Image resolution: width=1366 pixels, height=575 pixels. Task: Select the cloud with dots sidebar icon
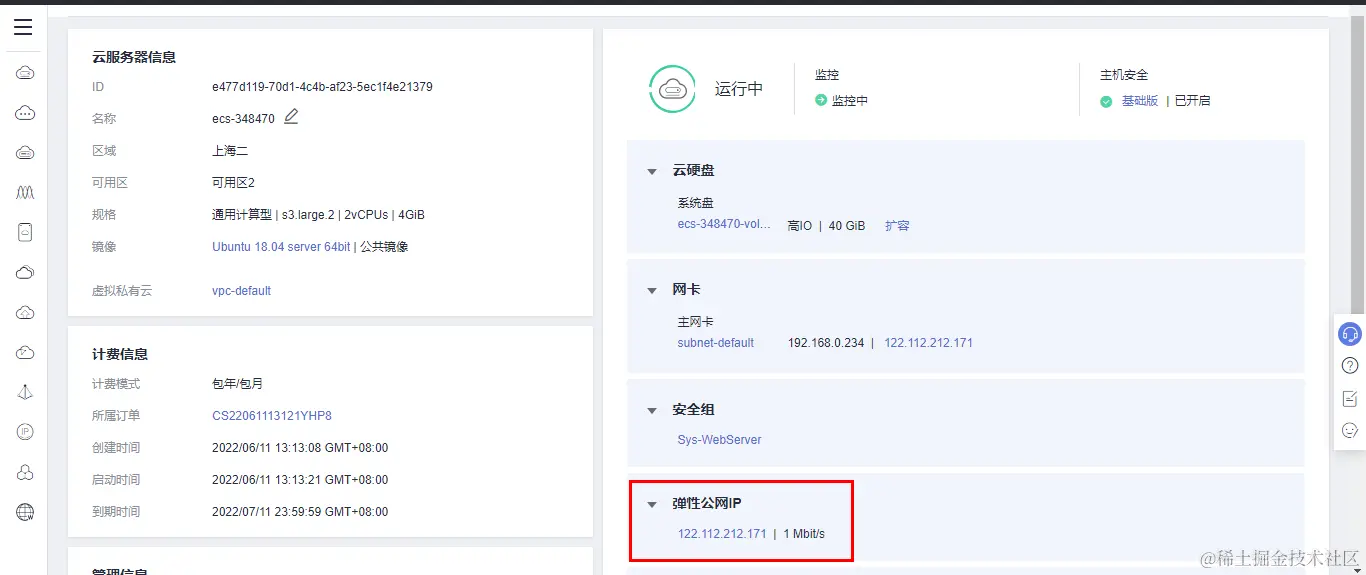[x=25, y=113]
